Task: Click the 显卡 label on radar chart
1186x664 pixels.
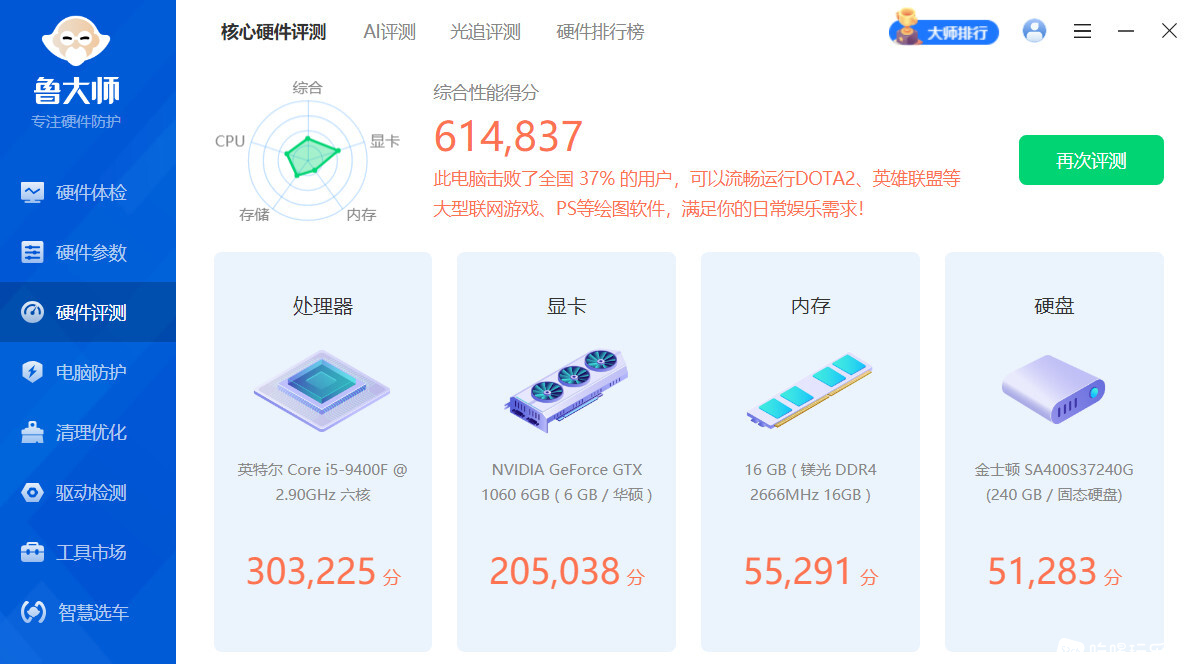Action: pyautogui.click(x=385, y=141)
